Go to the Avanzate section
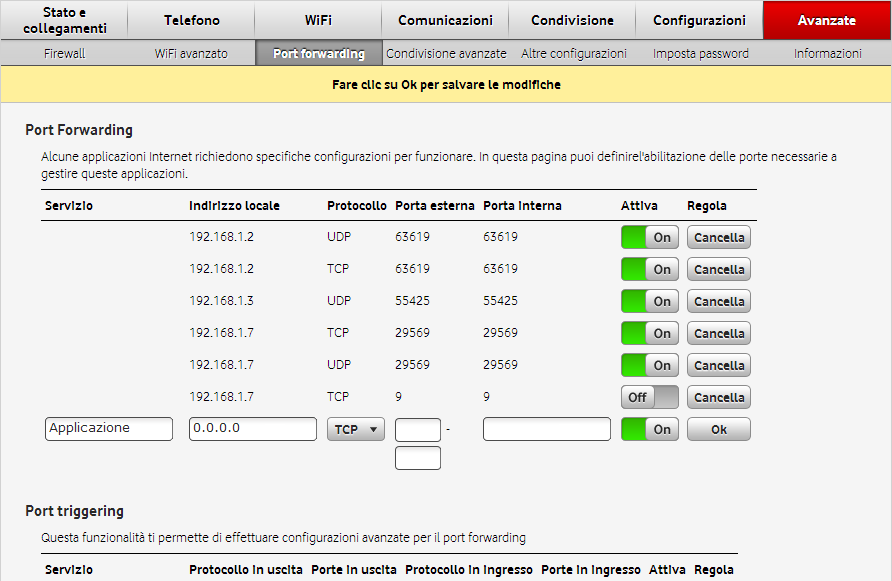 click(x=826, y=20)
